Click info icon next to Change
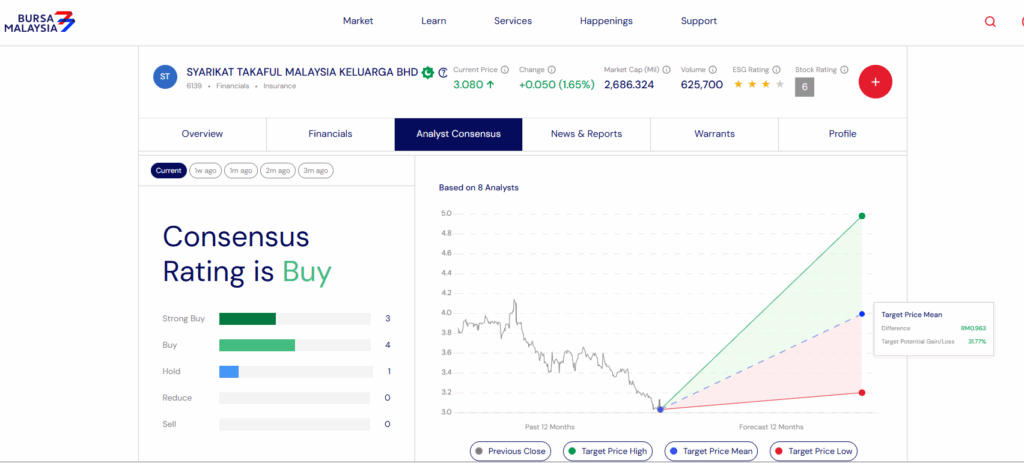The image size is (1024, 463). pos(552,70)
